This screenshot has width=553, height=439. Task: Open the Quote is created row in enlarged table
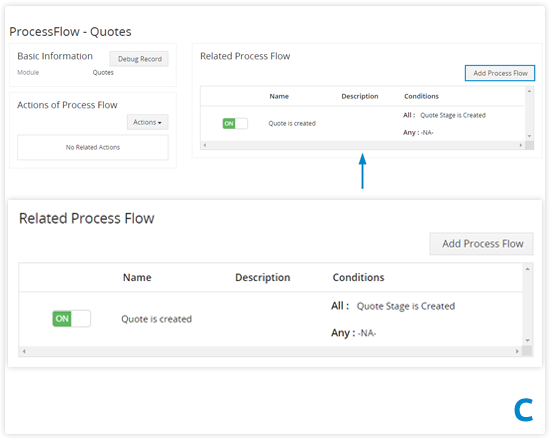pos(156,319)
